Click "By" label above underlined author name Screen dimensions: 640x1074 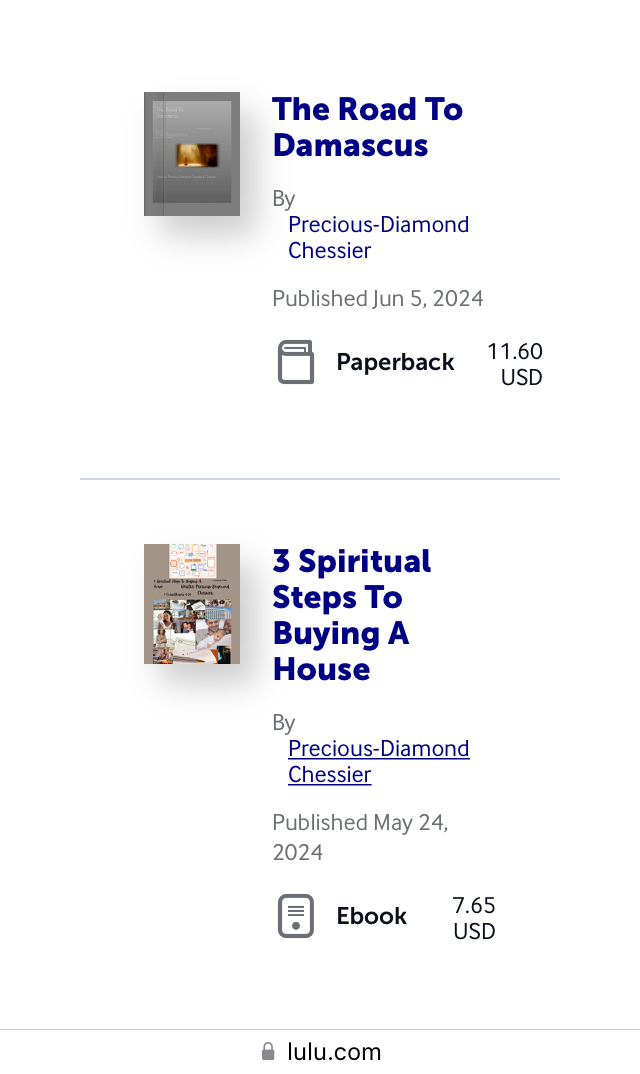pos(284,723)
